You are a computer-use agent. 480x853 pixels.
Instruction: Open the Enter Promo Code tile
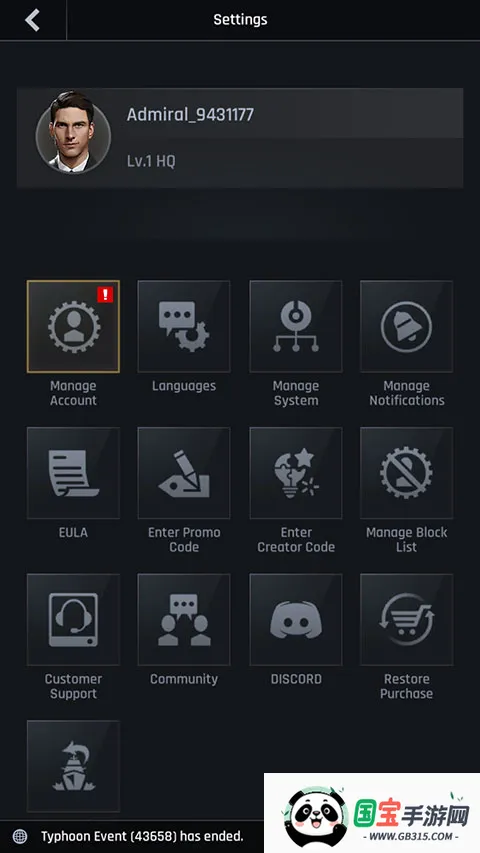pos(184,473)
